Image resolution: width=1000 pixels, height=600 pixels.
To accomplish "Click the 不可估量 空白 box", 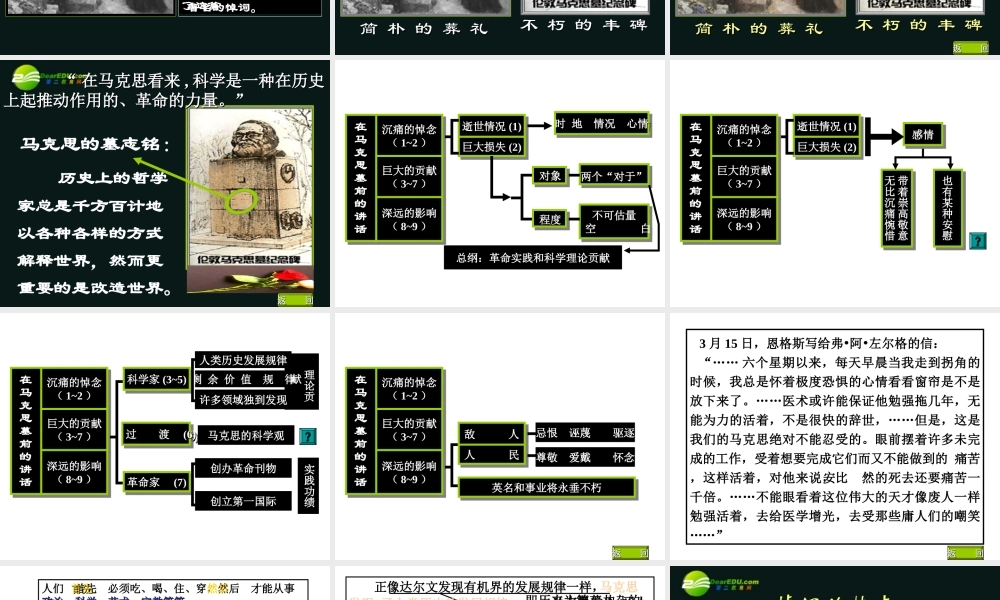I will tap(614, 222).
